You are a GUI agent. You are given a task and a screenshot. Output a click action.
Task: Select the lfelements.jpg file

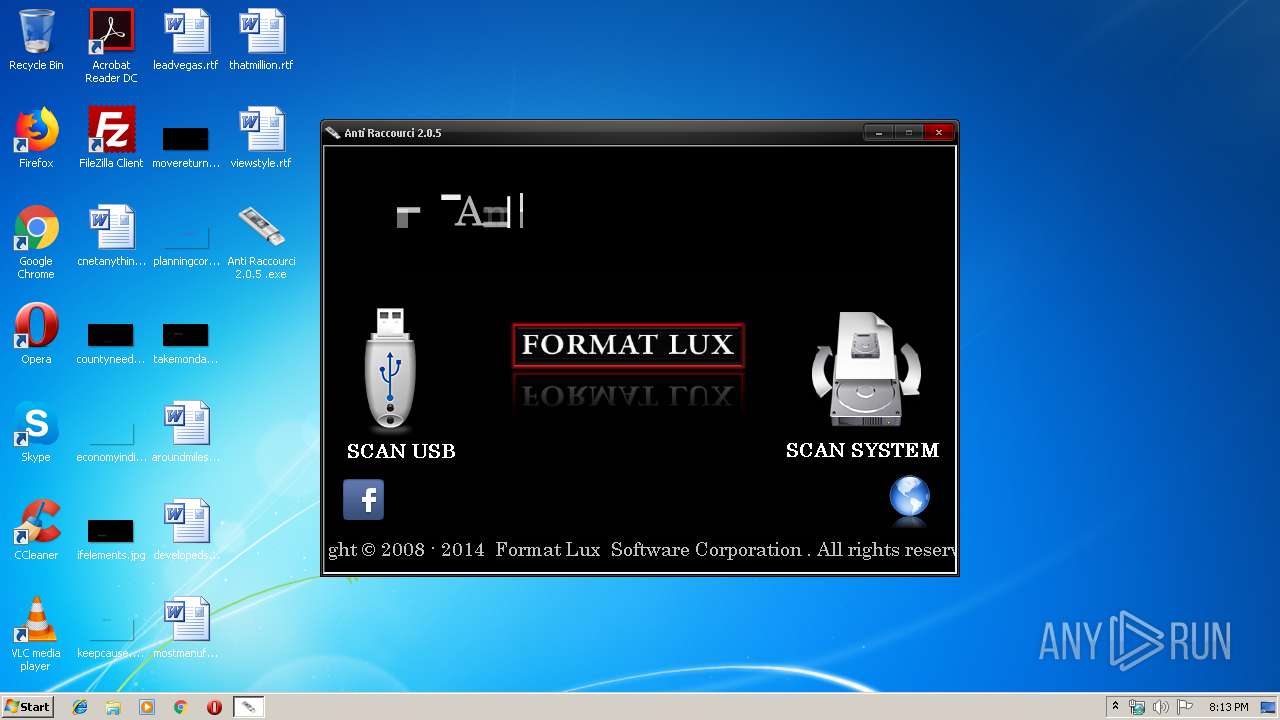pyautogui.click(x=111, y=538)
